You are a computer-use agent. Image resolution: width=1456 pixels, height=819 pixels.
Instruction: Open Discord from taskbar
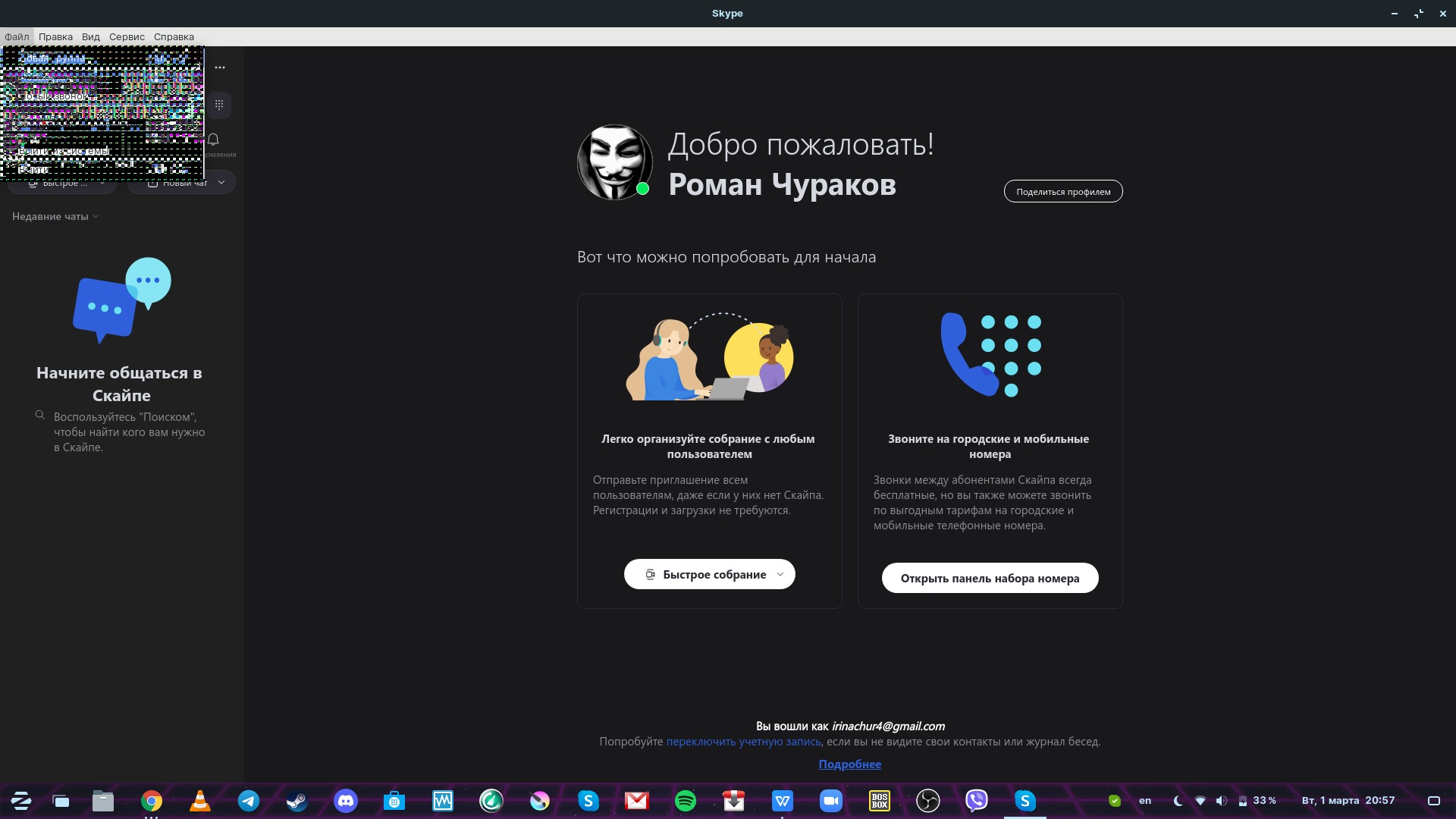(346, 801)
